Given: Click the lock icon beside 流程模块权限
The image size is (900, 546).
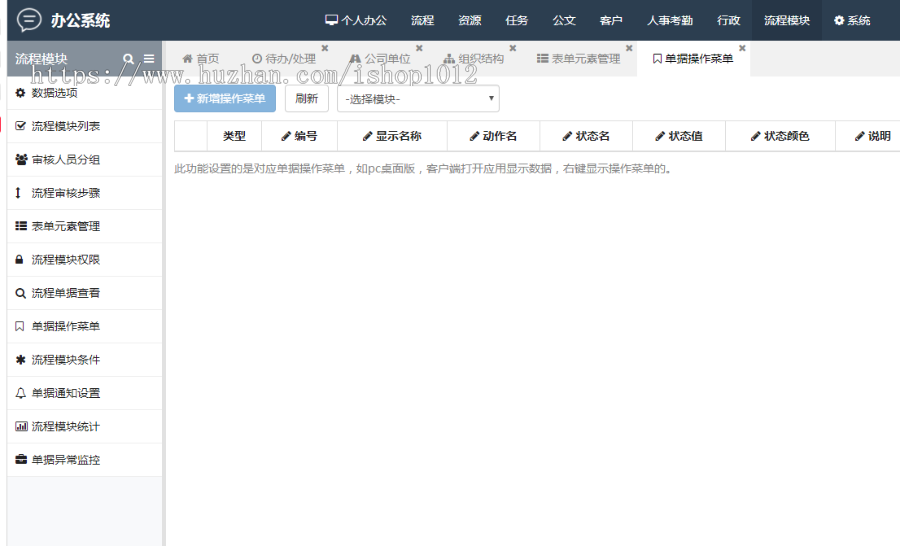Looking at the screenshot, I should click(19, 260).
